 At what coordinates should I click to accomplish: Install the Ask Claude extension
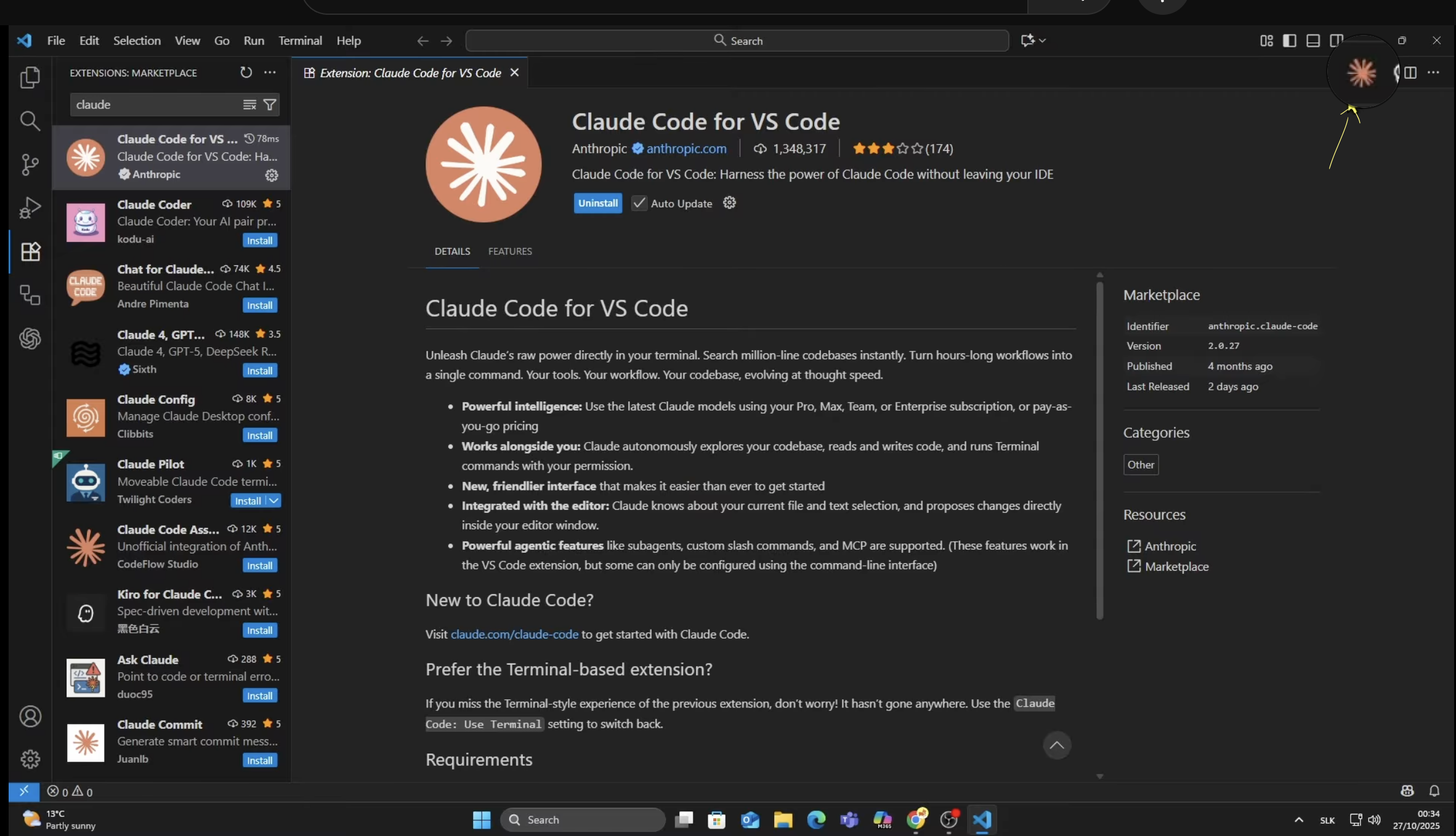click(x=259, y=696)
